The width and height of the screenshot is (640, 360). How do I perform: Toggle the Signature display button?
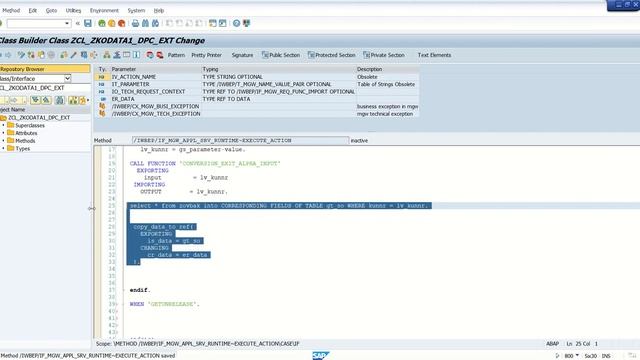click(x=242, y=55)
